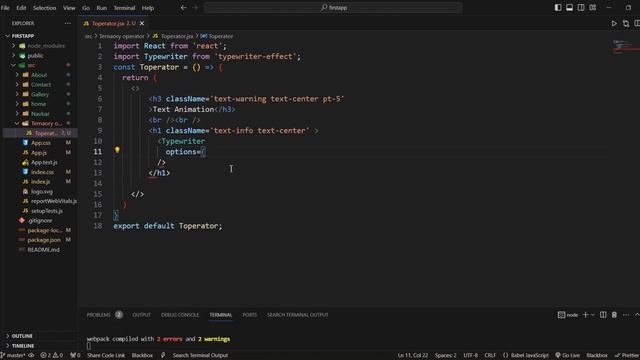Open changes icon beside the run button
The width and height of the screenshot is (640, 360).
point(626,24)
